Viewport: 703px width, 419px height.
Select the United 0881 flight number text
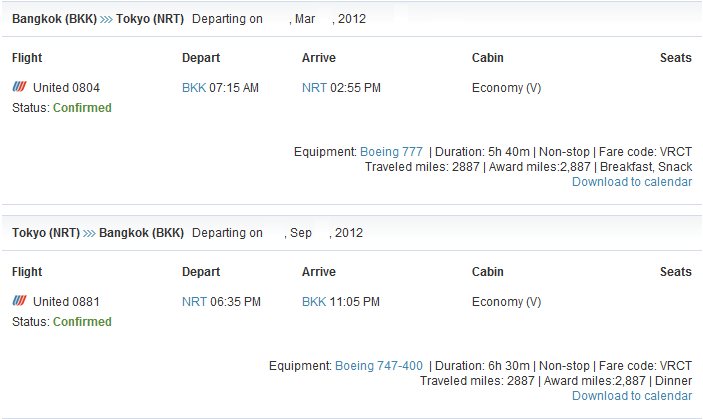point(66,302)
